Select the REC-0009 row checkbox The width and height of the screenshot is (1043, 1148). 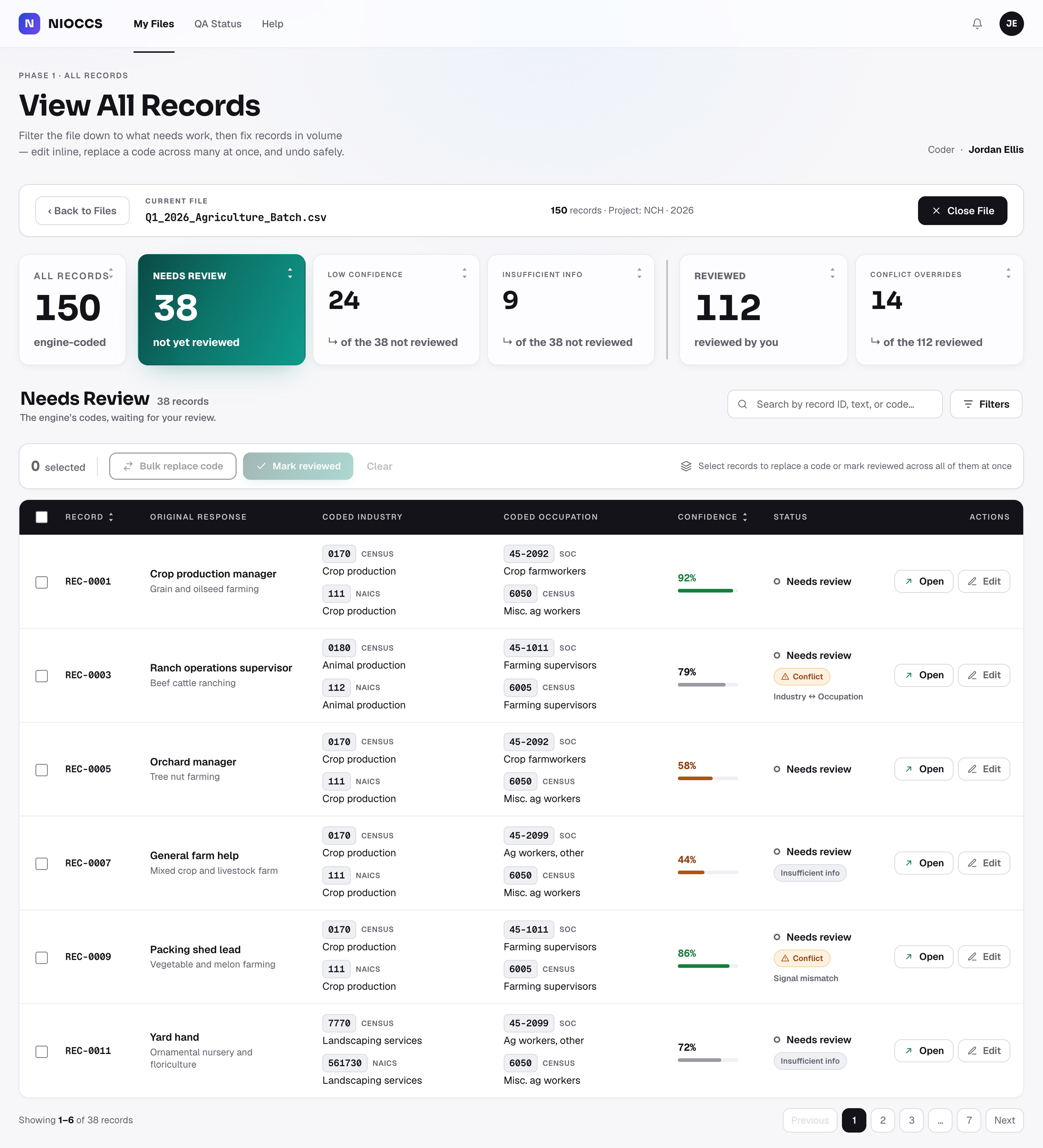point(42,958)
